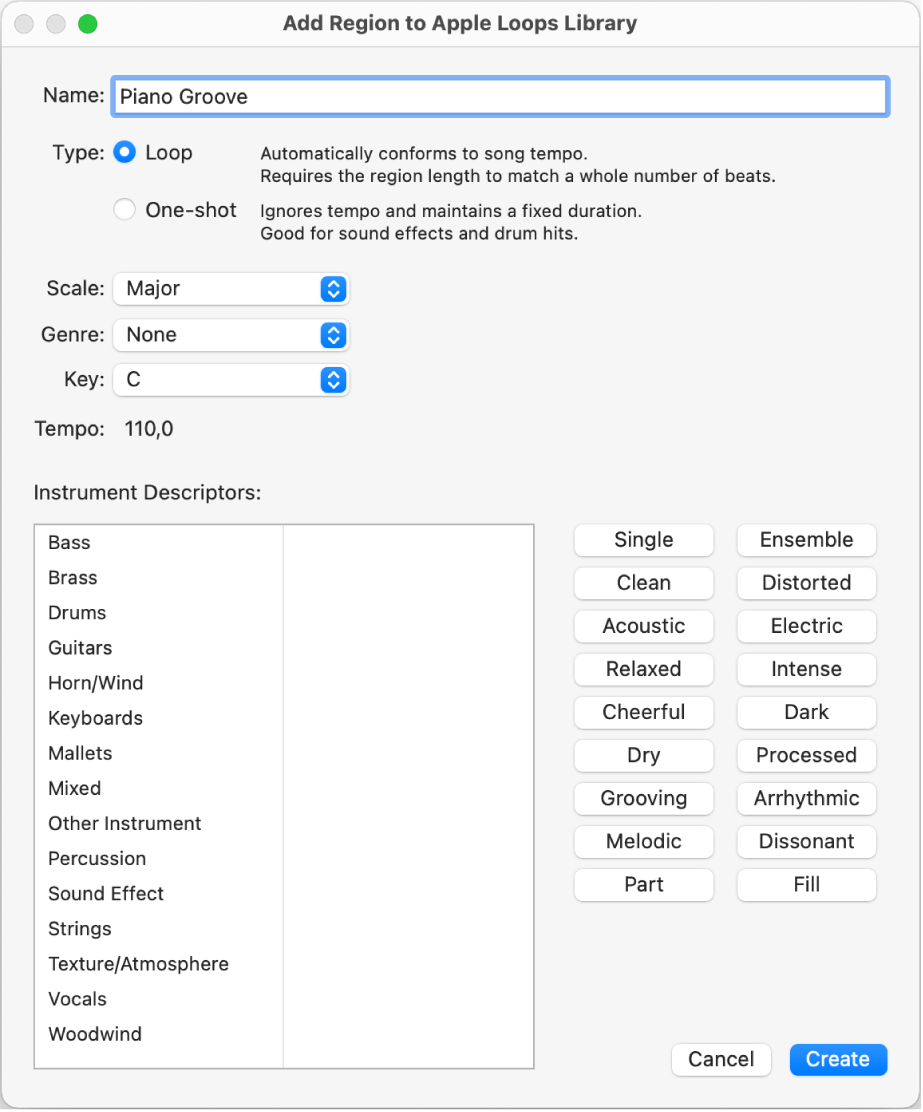Select the Vocals instrument category

[77, 998]
